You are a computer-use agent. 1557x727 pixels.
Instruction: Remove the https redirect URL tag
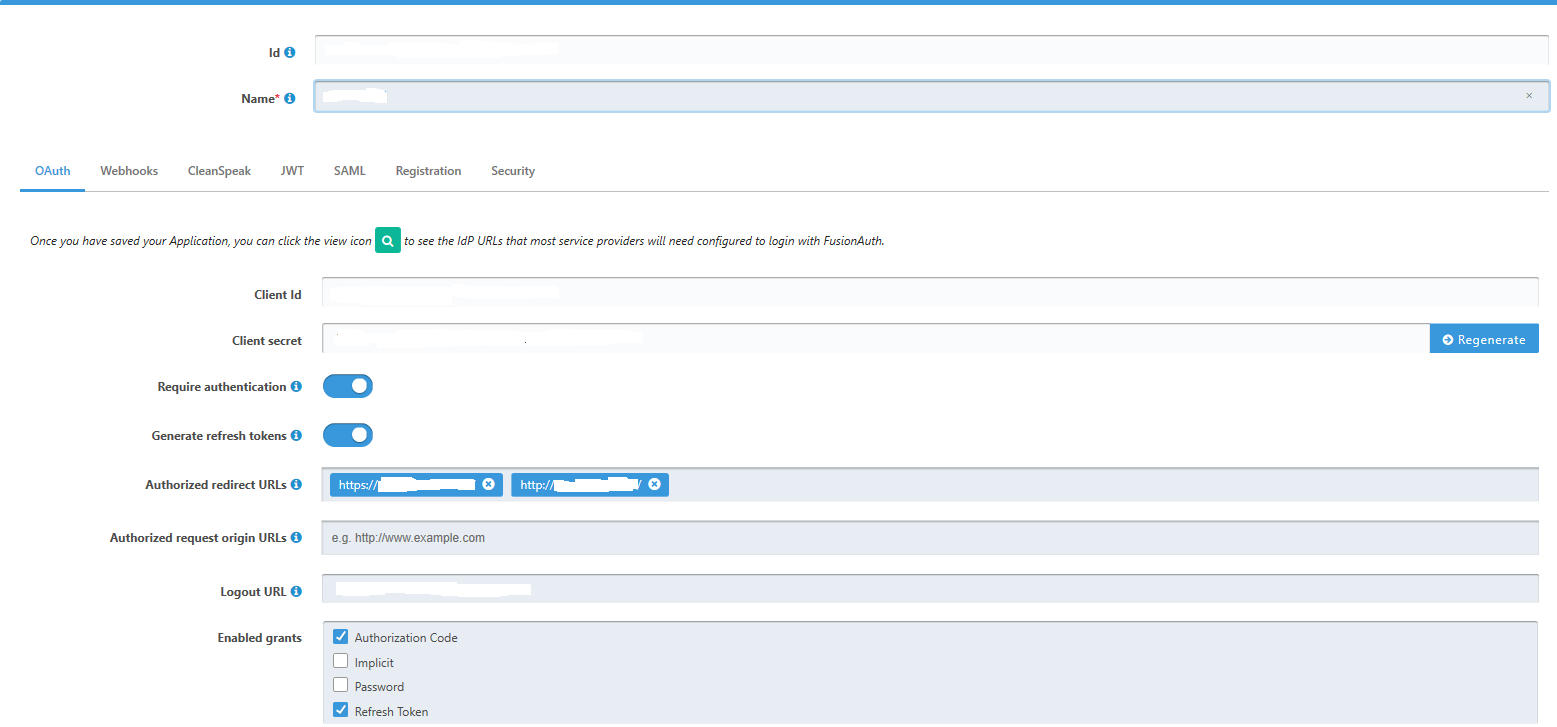[489, 484]
